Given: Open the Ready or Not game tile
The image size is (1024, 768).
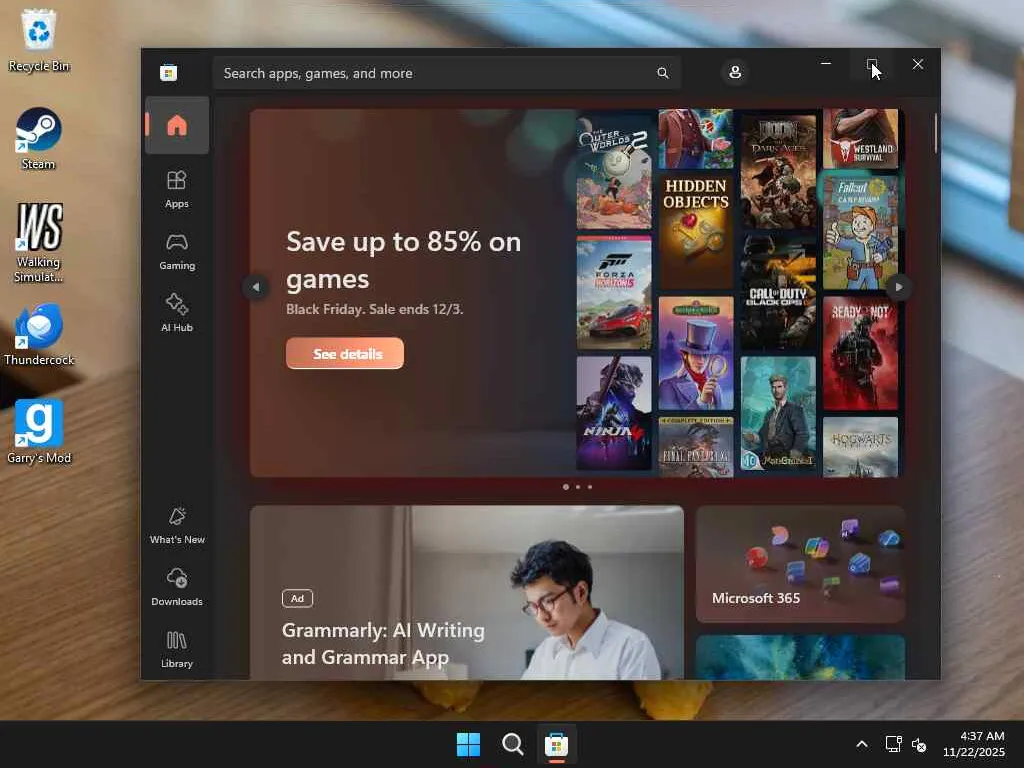Looking at the screenshot, I should tap(861, 353).
